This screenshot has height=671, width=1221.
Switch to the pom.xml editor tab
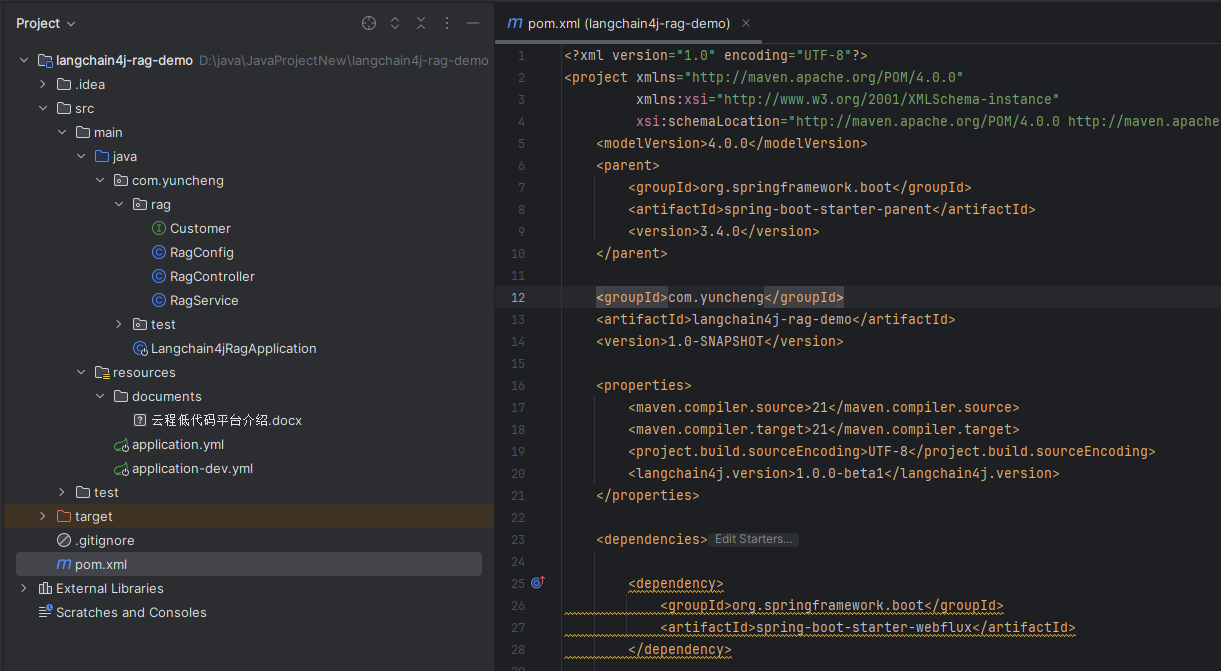[x=629, y=23]
